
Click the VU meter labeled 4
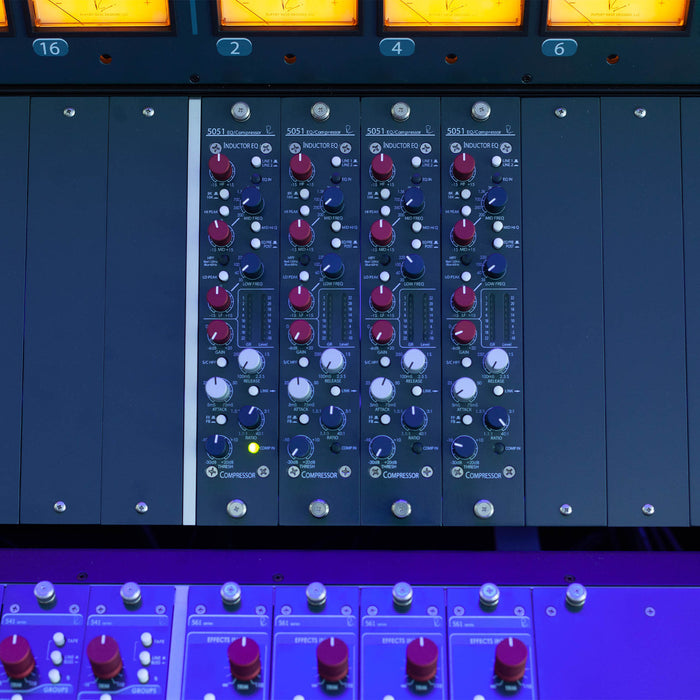452,13
